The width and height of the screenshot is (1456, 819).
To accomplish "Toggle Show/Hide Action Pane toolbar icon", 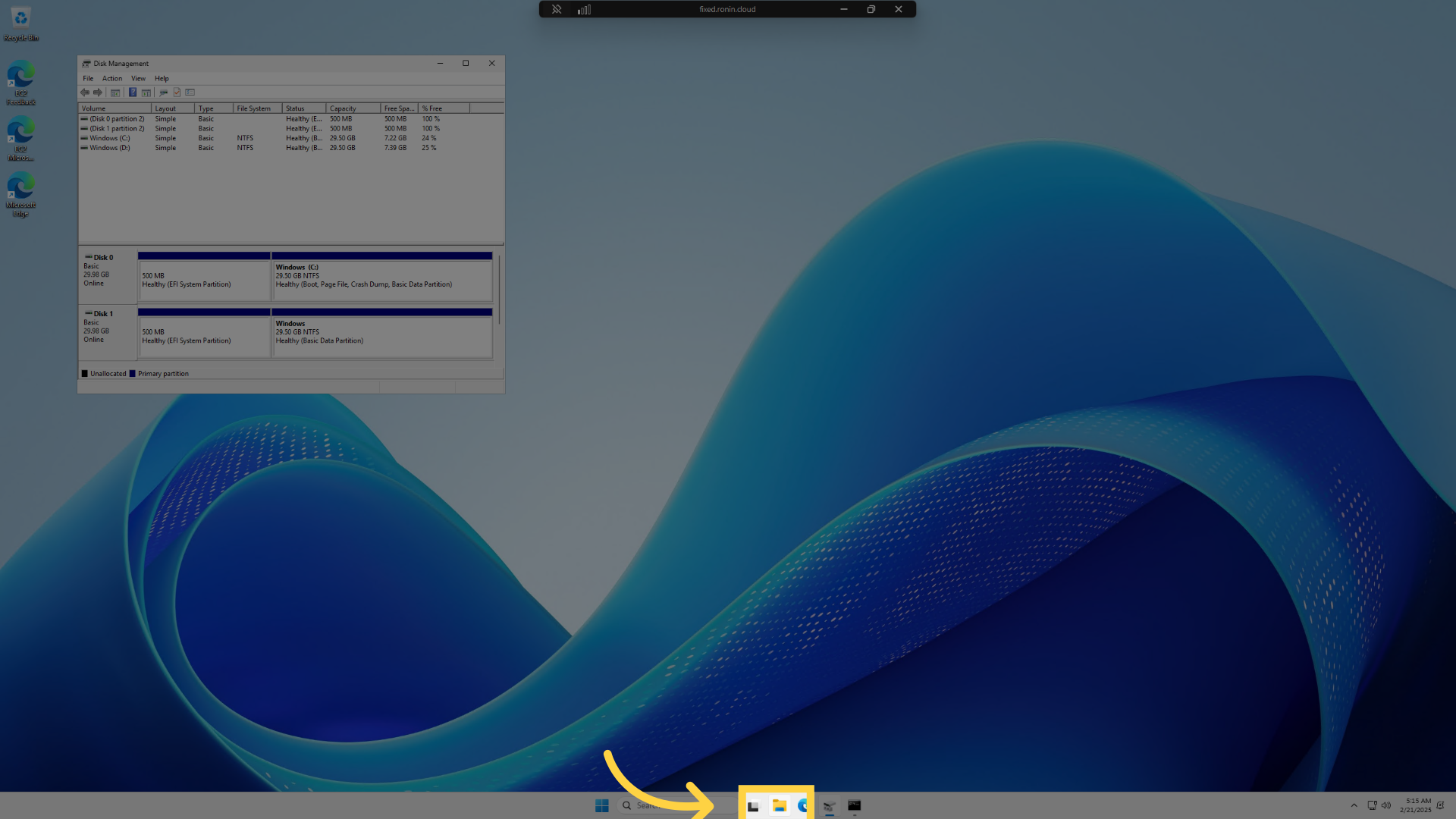I will point(146,93).
